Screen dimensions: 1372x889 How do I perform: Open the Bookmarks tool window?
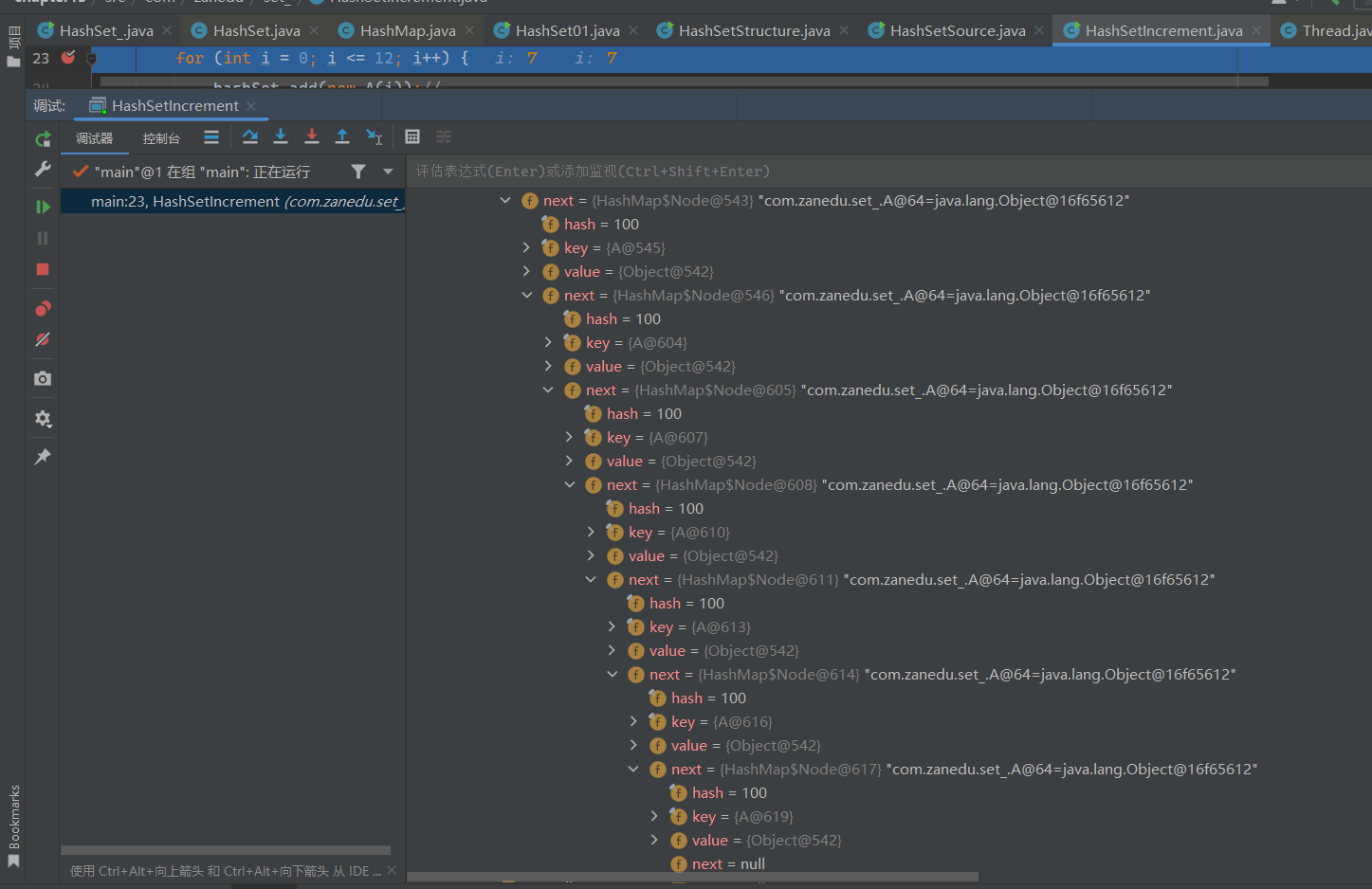point(13,825)
